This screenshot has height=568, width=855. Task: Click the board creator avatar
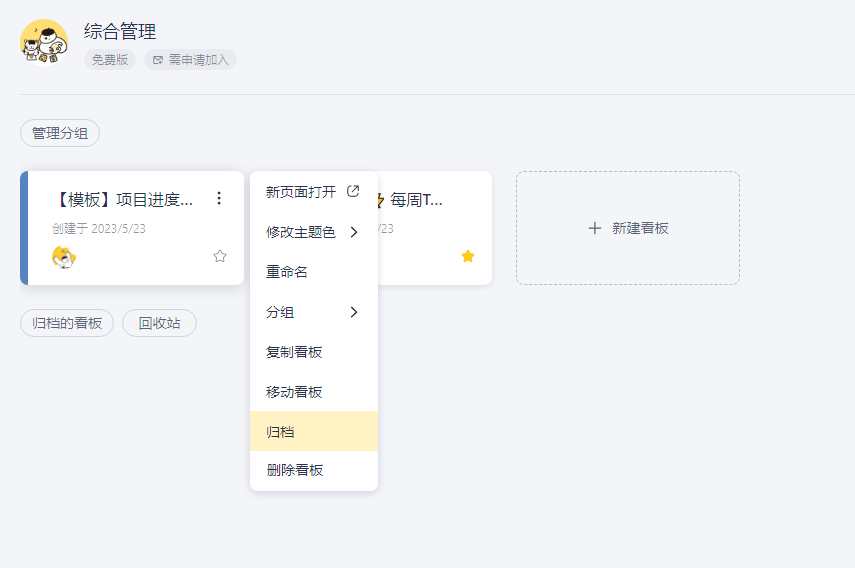pyautogui.click(x=64, y=257)
